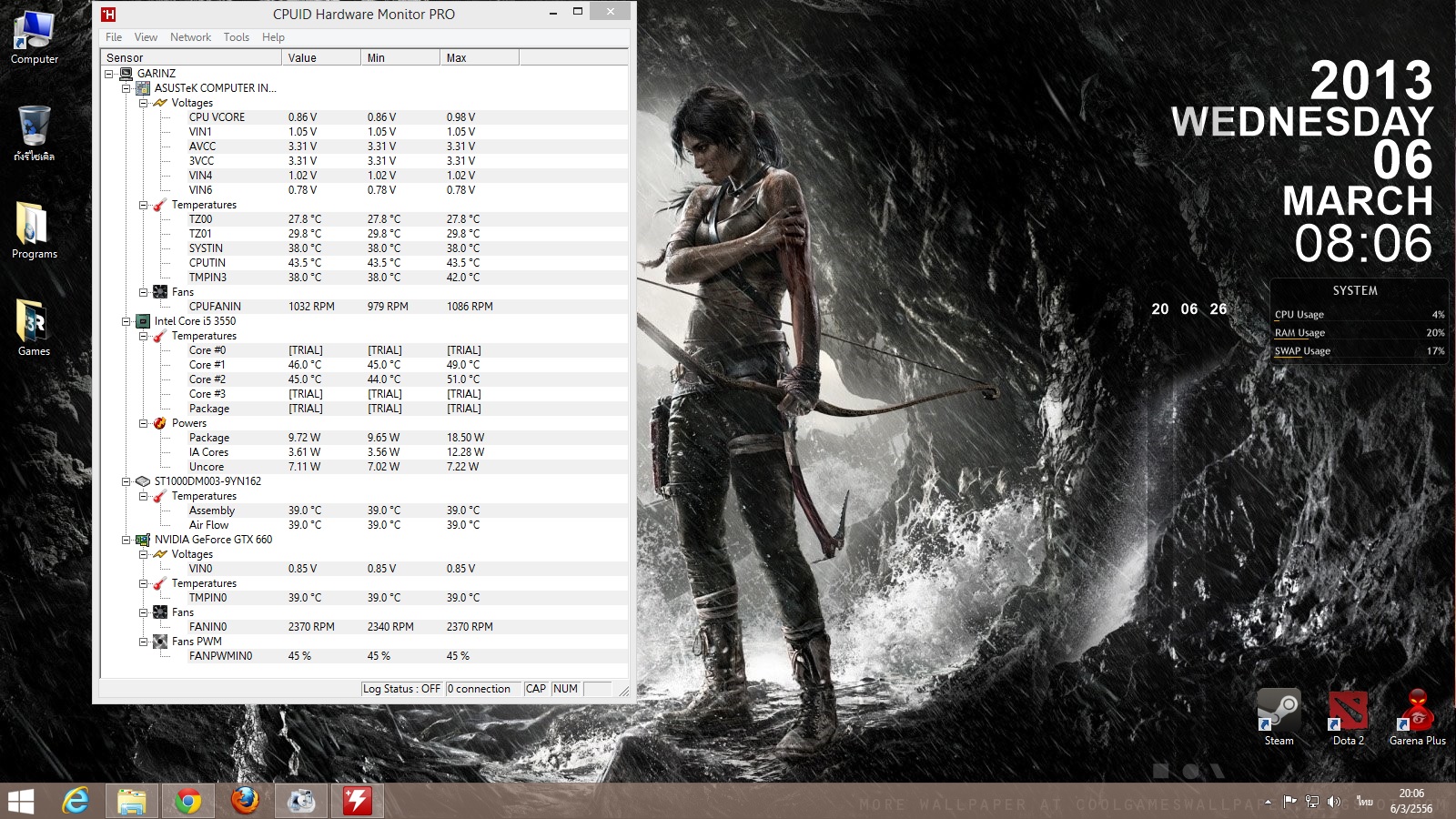
Task: Open the File menu
Action: point(114,37)
